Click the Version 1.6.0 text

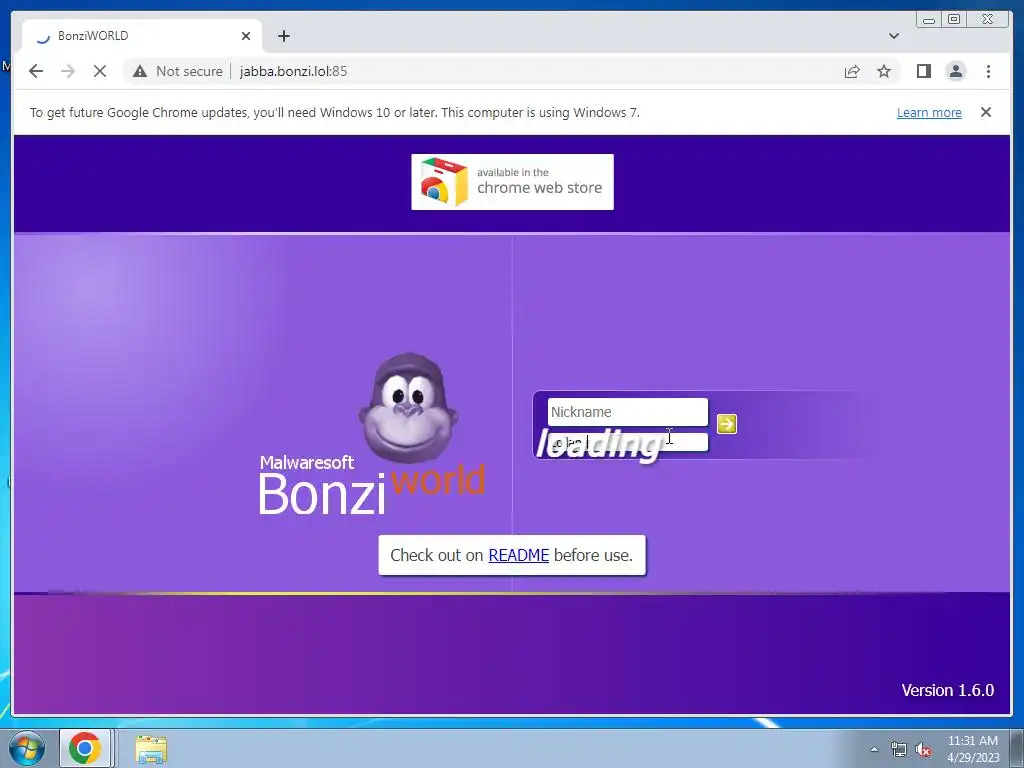pyautogui.click(x=948, y=690)
